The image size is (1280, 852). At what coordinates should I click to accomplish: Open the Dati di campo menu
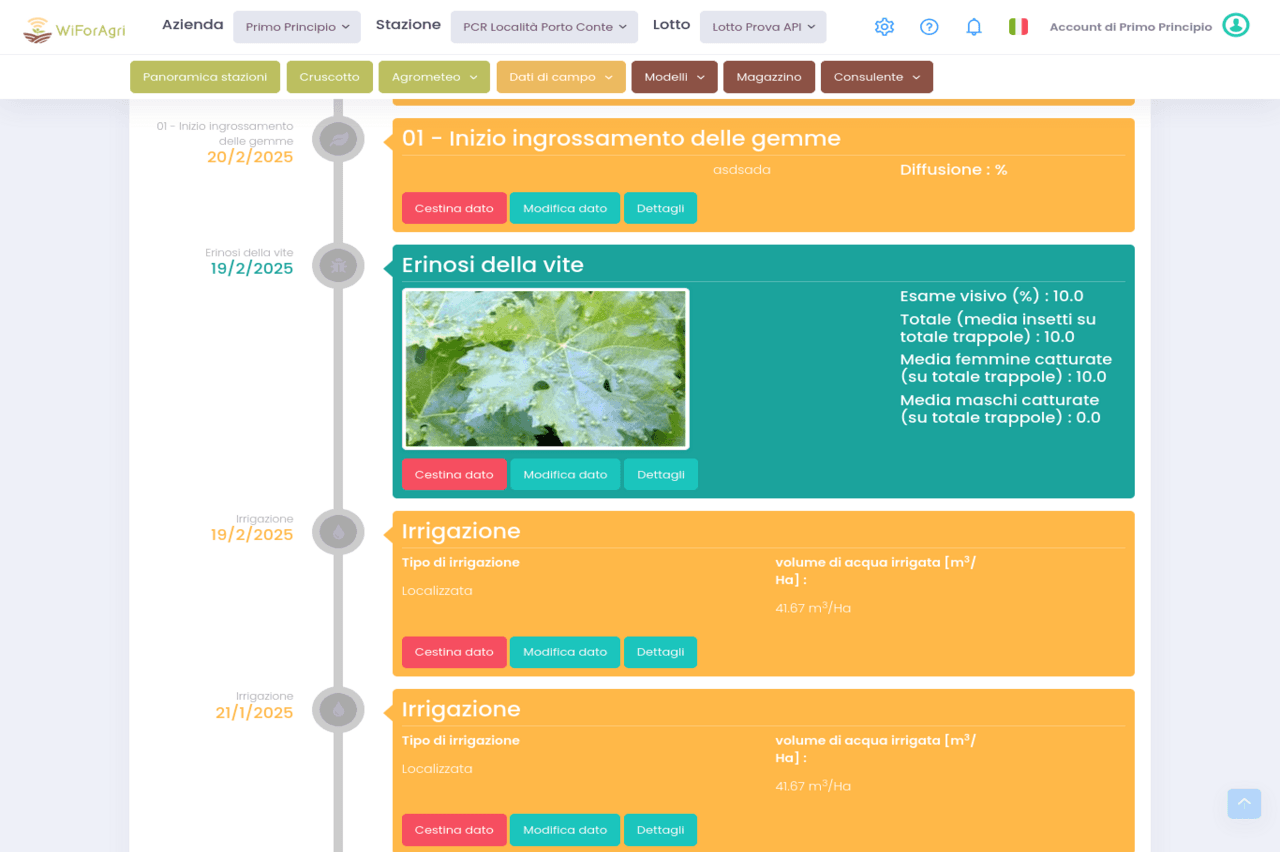561,77
